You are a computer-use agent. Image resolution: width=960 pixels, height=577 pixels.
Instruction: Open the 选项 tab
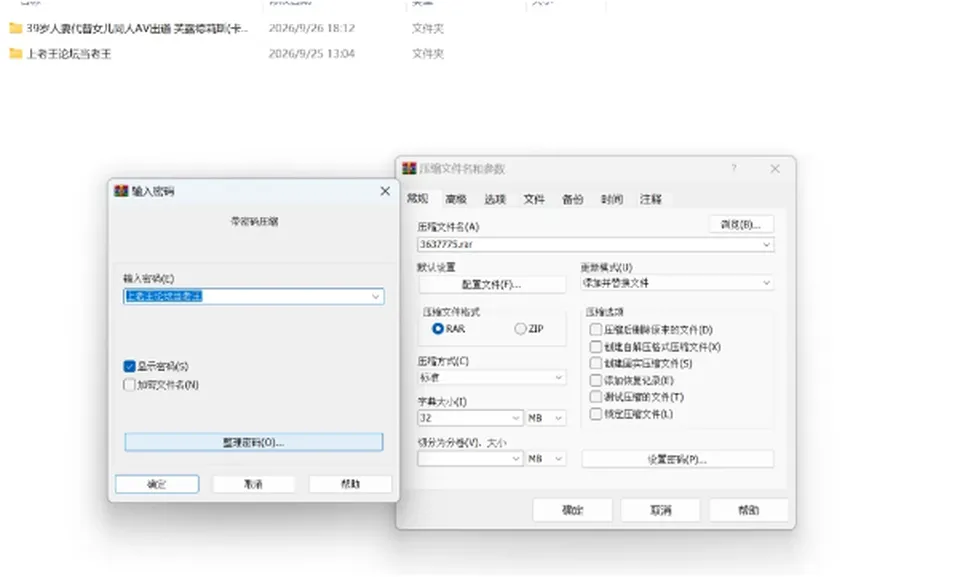pos(495,199)
